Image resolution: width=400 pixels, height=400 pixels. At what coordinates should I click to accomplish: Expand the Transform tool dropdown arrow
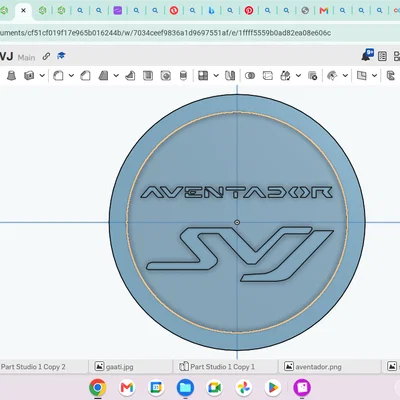click(298, 76)
